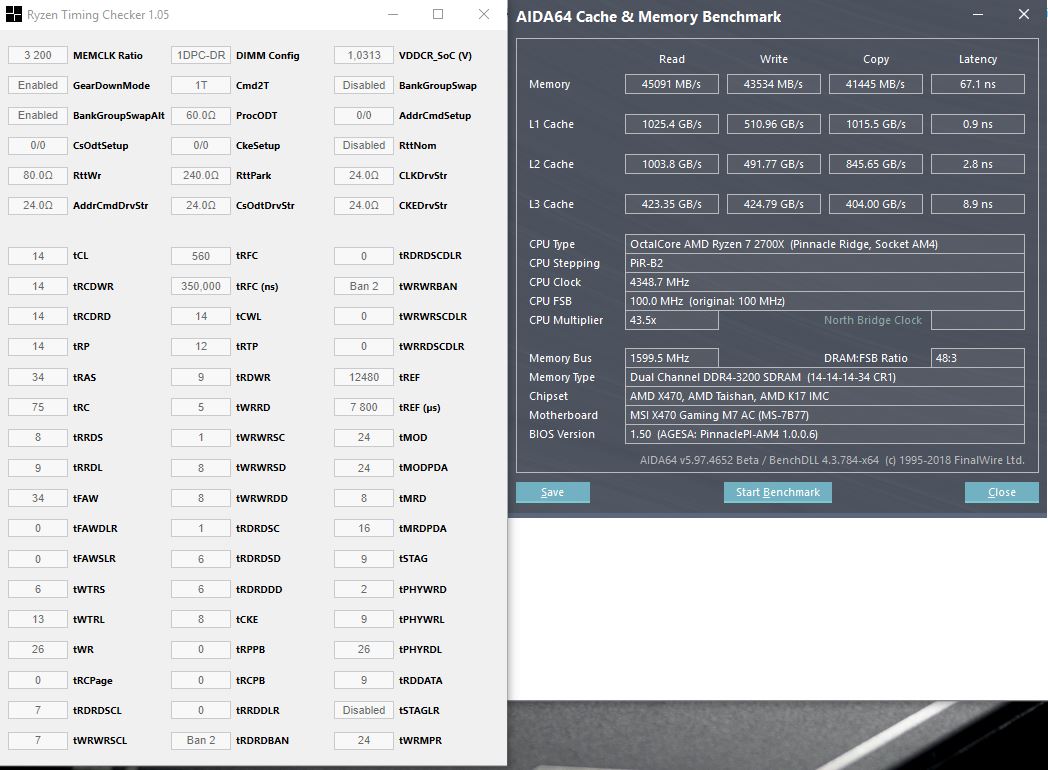
Task: Click the RttWr 80.0Ω value
Action: pos(38,176)
